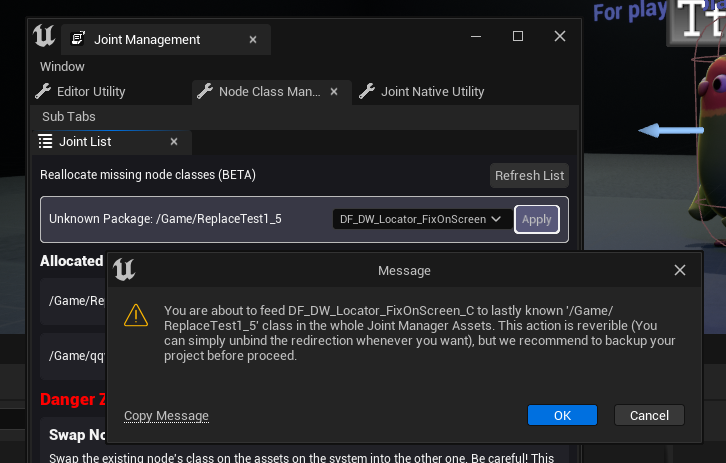Close the Joint List sub tab
The height and width of the screenshot is (463, 726).
pos(174,142)
